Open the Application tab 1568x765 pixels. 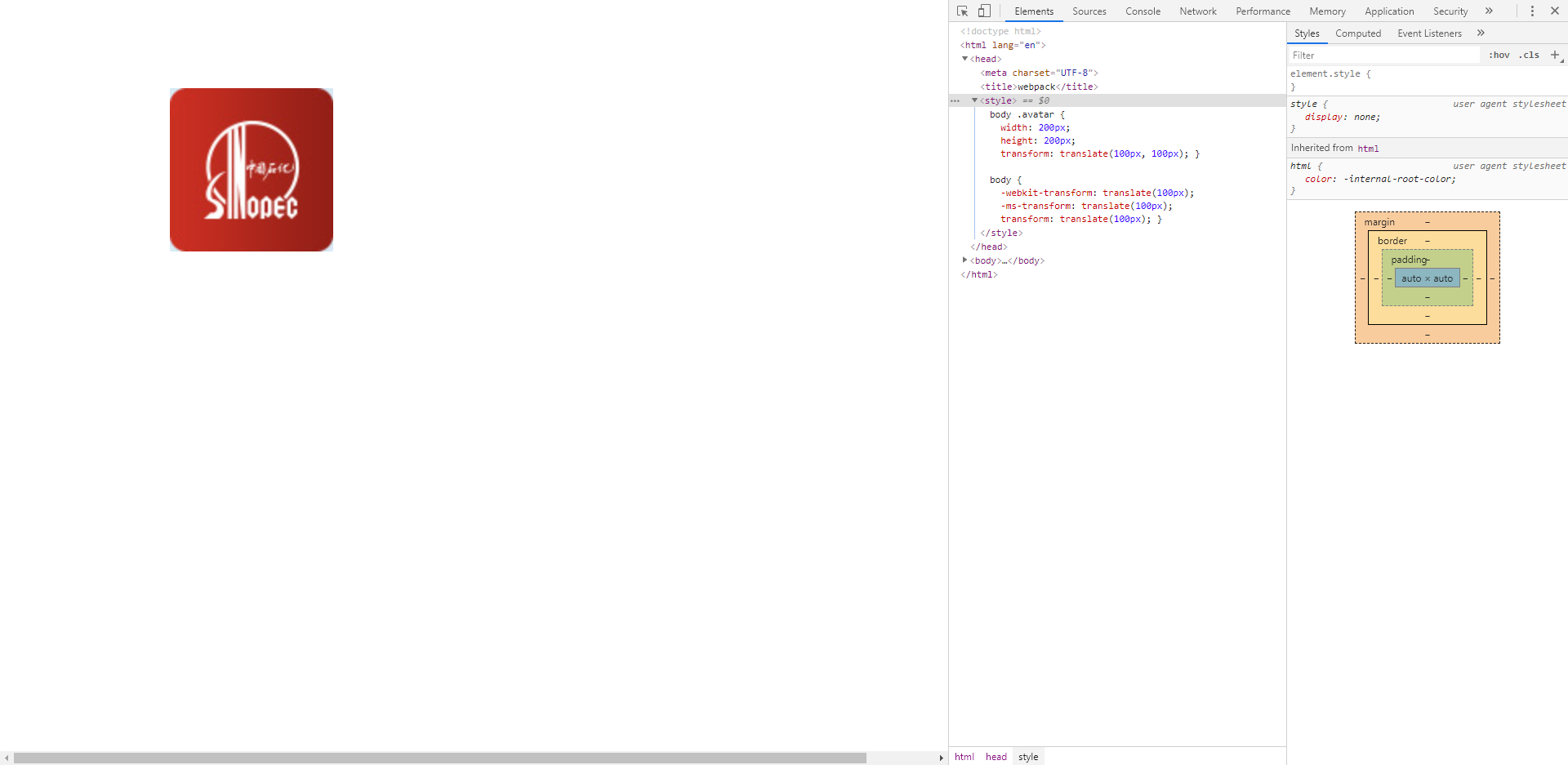click(x=1389, y=11)
